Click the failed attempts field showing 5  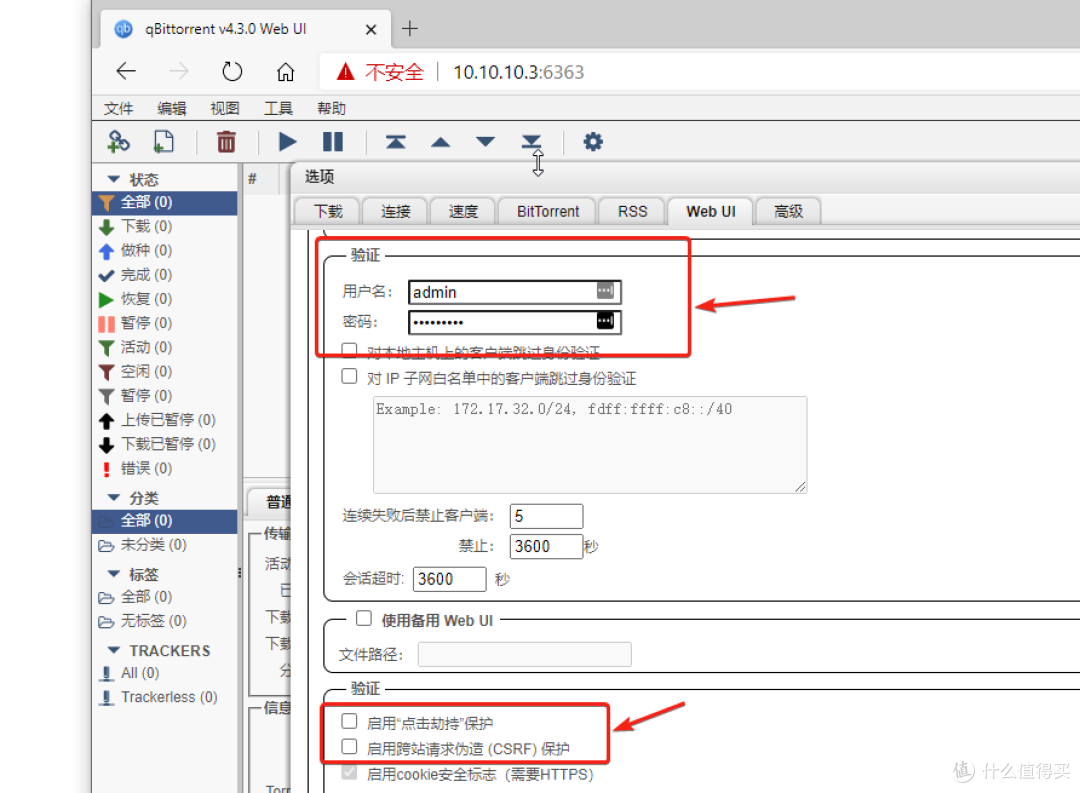[x=546, y=516]
